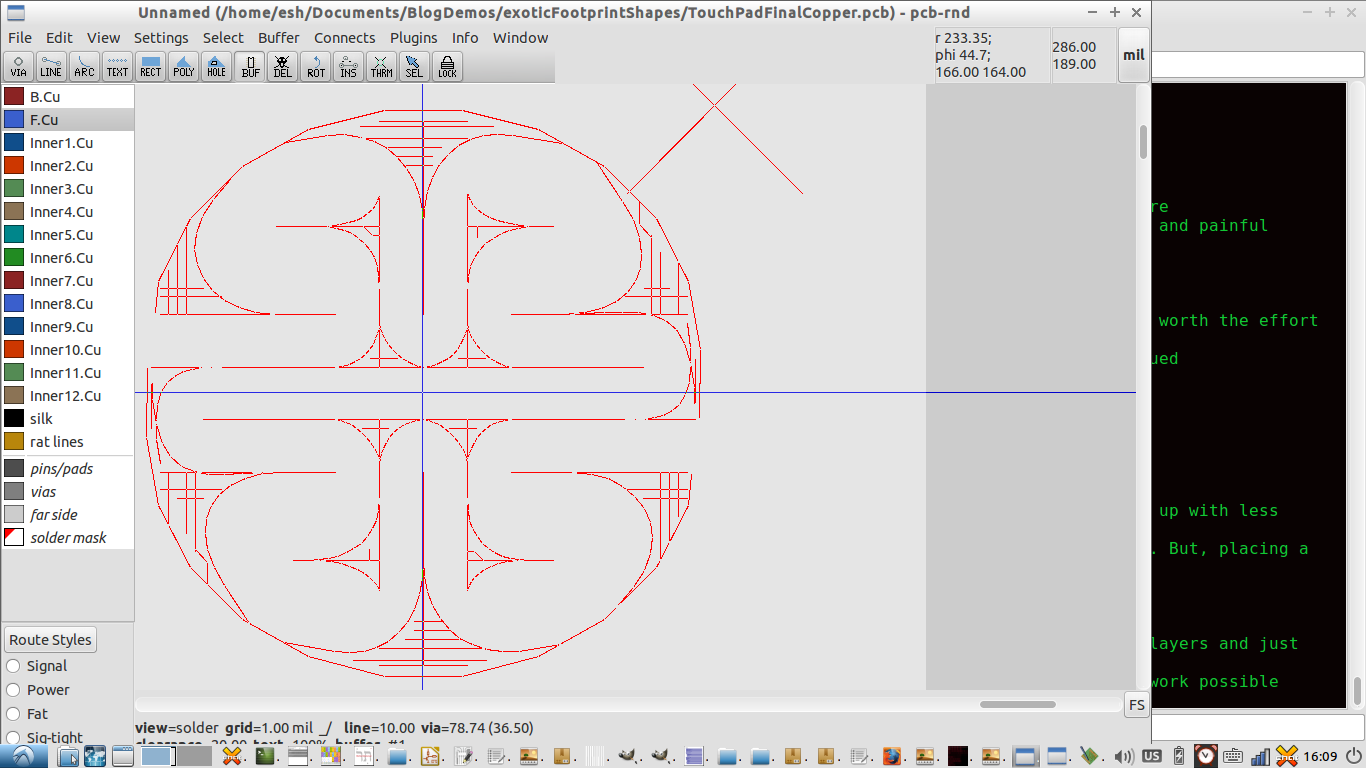Image resolution: width=1366 pixels, height=768 pixels.
Task: Toggle Inner1.Cu layer visibility swatch
Action: (x=14, y=143)
